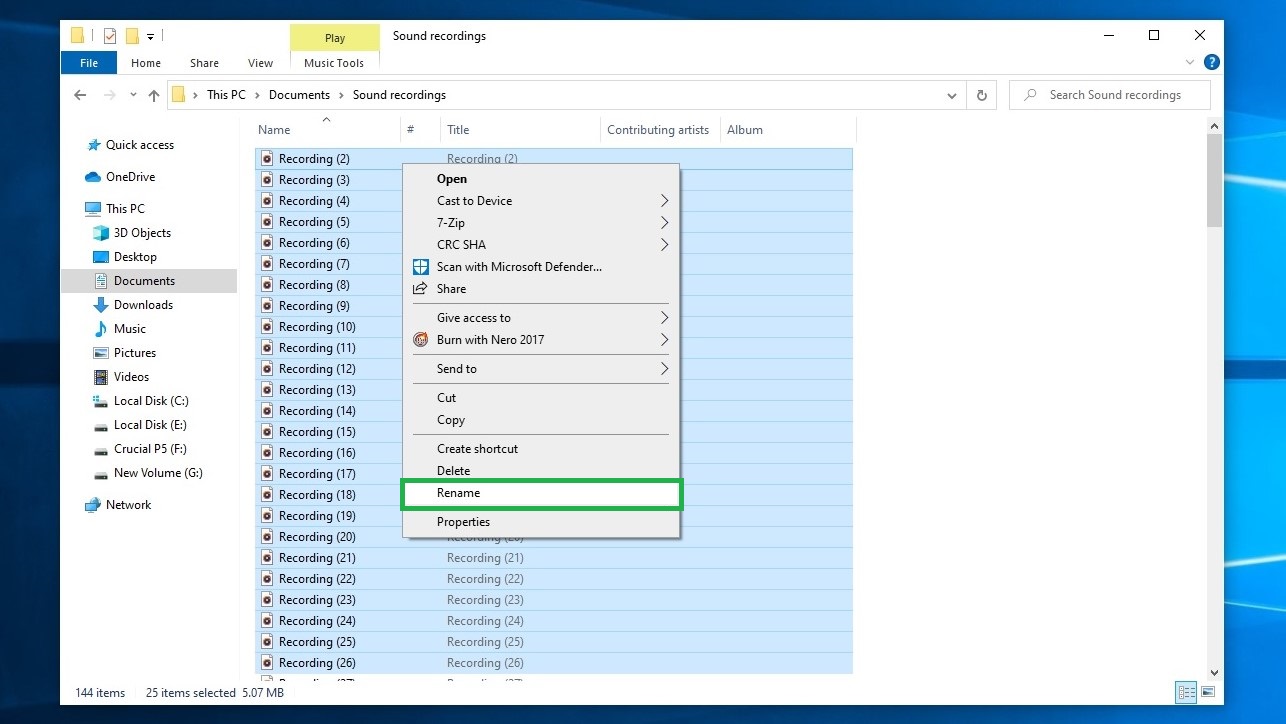Open the Customize Quick Access Toolbar dropdown
This screenshot has height=724, width=1286.
(151, 36)
